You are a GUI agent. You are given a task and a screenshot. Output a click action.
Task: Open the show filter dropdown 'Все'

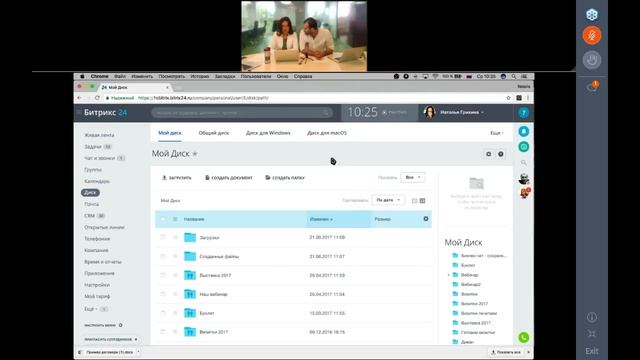413,178
